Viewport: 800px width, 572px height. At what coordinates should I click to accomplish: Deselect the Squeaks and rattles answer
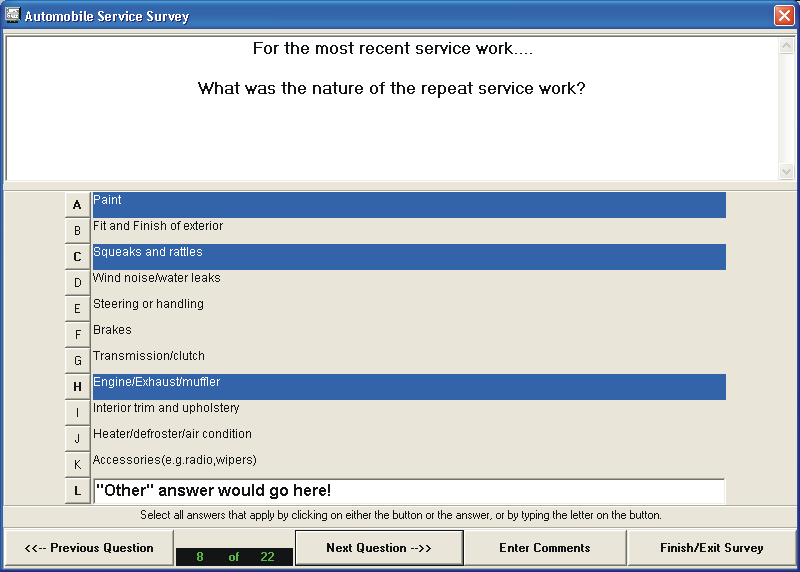409,257
